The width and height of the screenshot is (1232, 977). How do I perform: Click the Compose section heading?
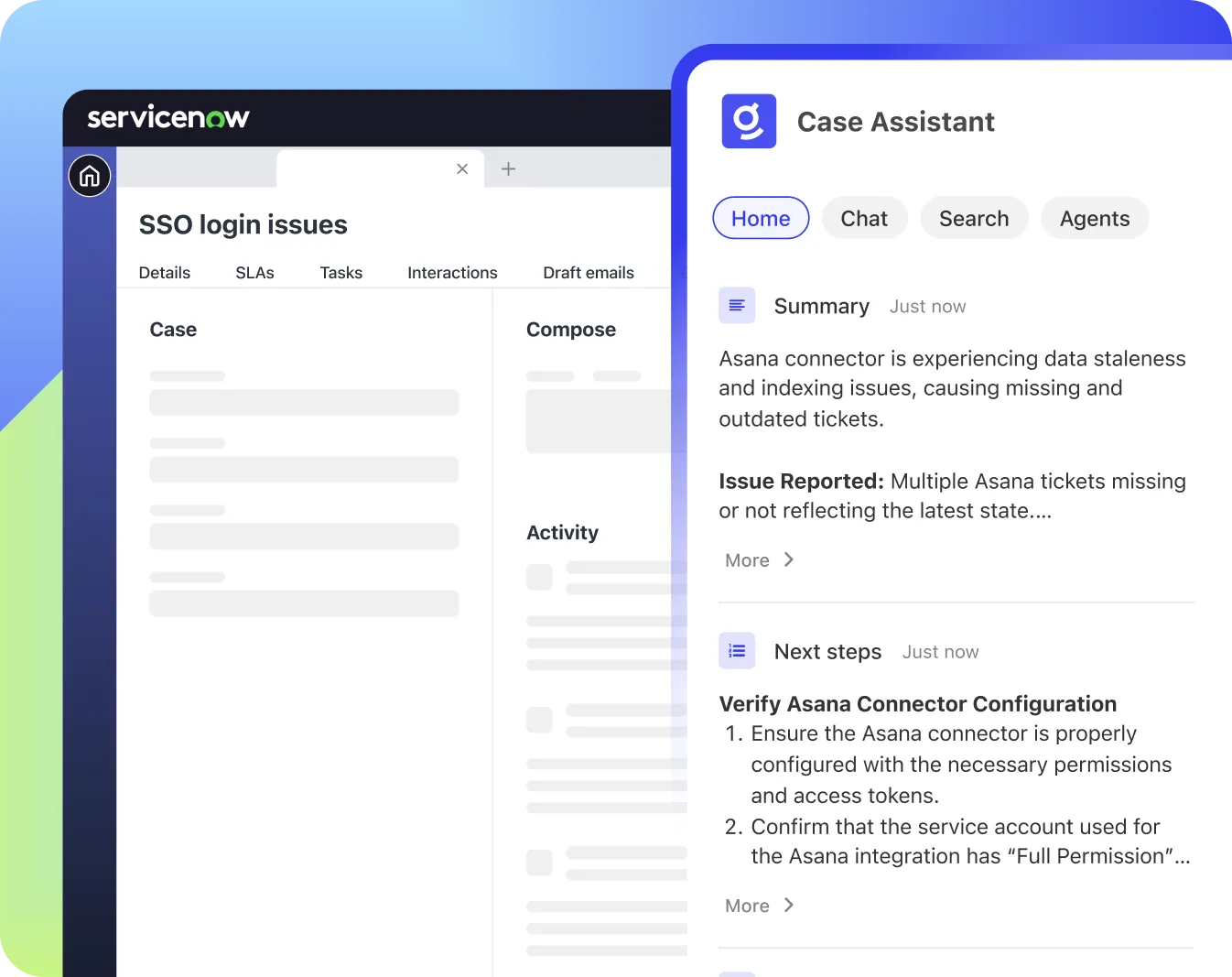[x=571, y=330]
